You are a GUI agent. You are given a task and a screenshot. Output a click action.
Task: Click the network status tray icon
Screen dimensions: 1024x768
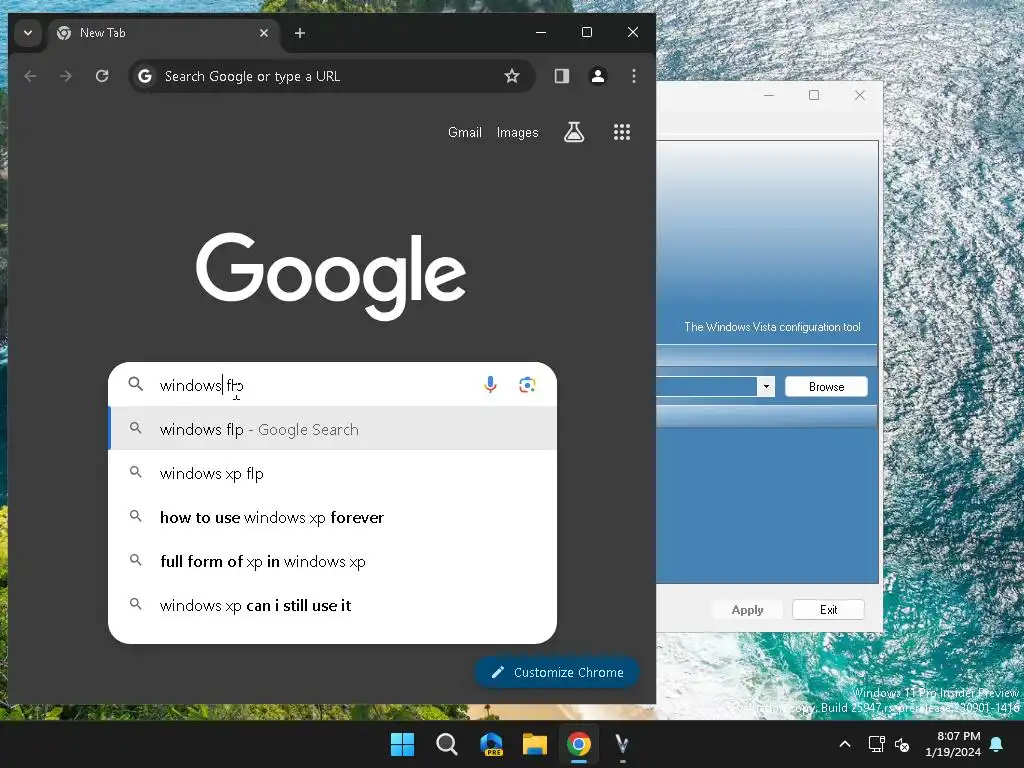click(x=876, y=744)
